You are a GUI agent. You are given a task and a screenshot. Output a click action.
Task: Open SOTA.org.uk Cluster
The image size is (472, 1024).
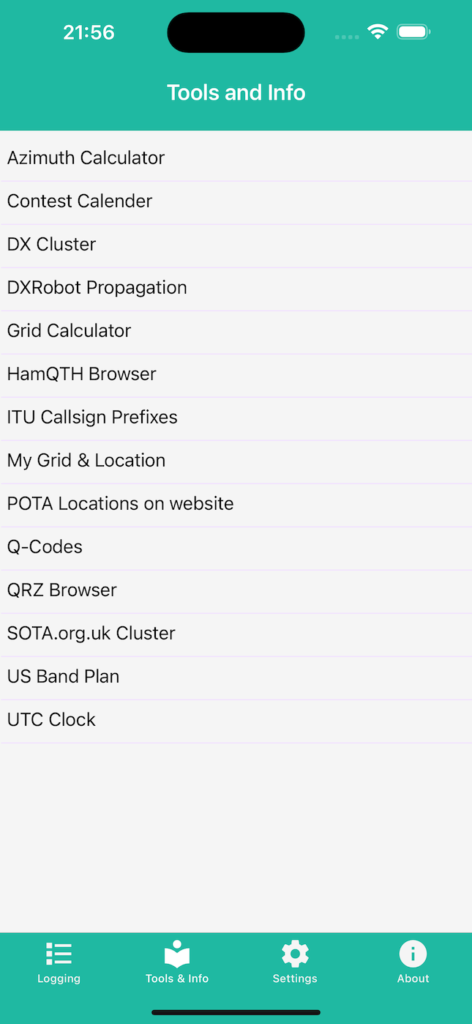pos(236,633)
